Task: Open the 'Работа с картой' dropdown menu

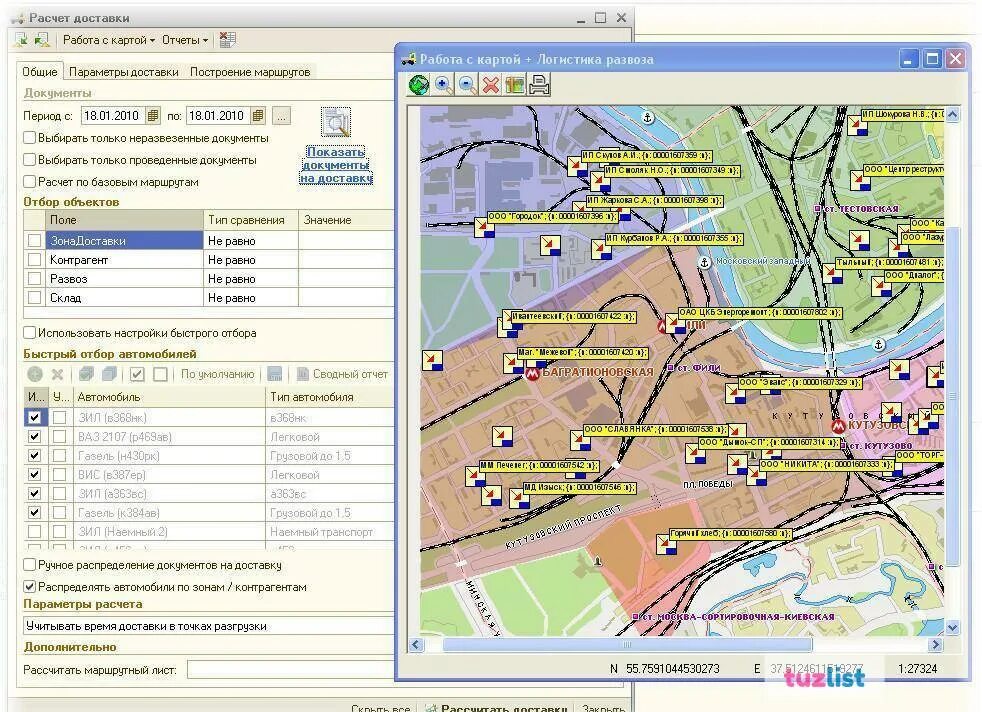Action: (x=108, y=40)
